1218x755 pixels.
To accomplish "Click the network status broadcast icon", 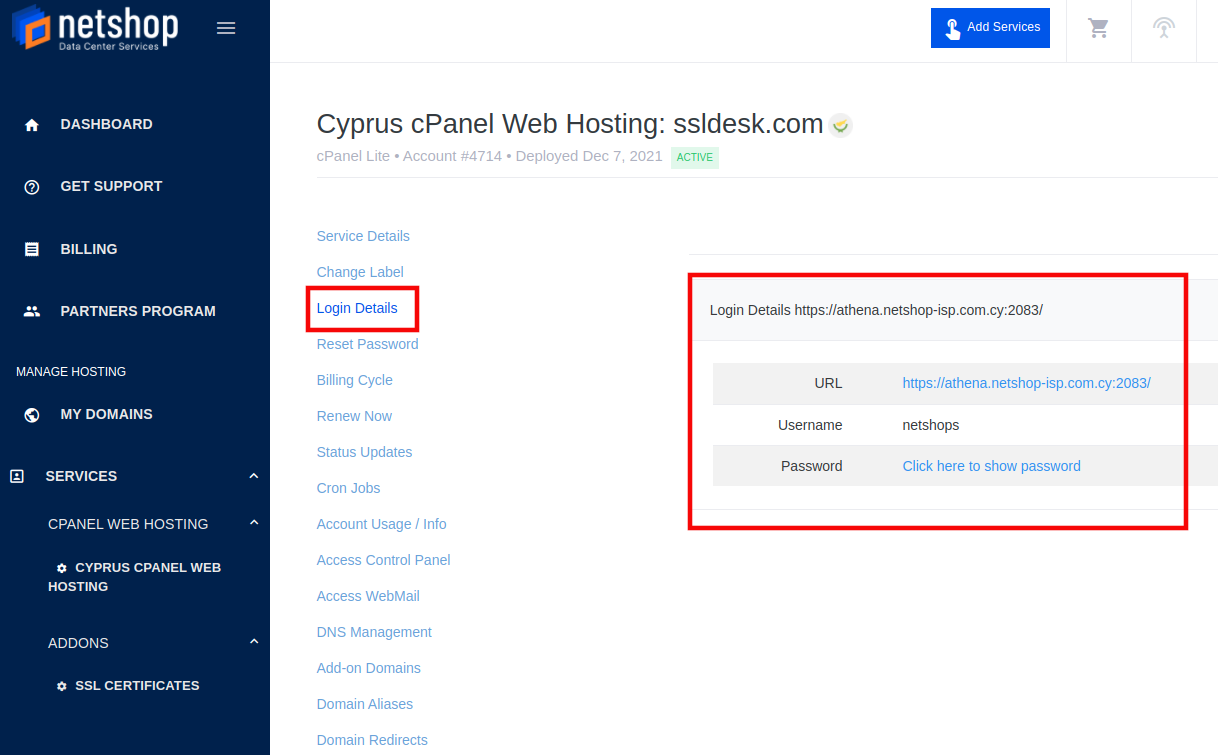I will click(x=1163, y=28).
